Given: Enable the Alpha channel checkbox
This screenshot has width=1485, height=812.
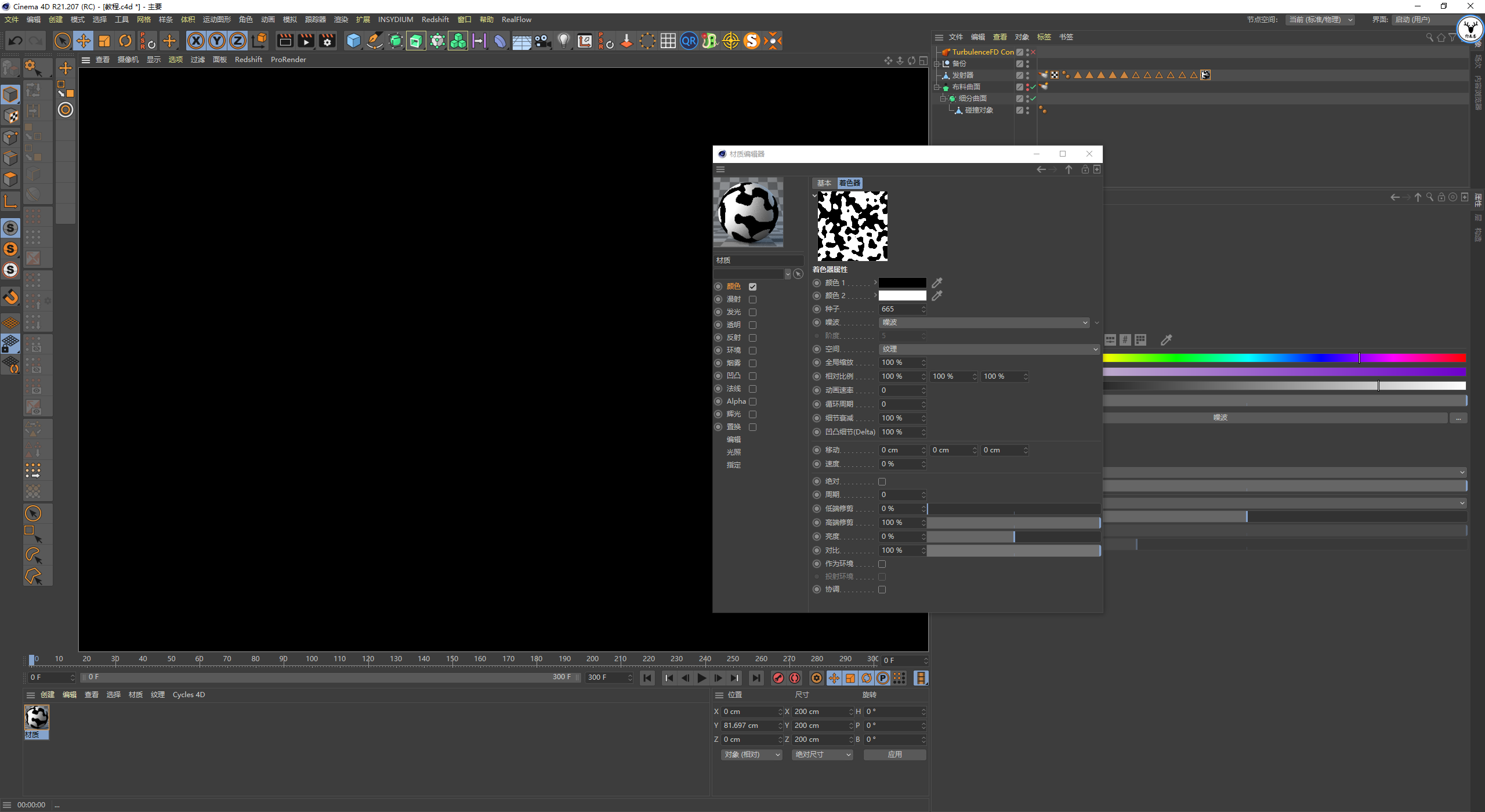Looking at the screenshot, I should coord(752,401).
